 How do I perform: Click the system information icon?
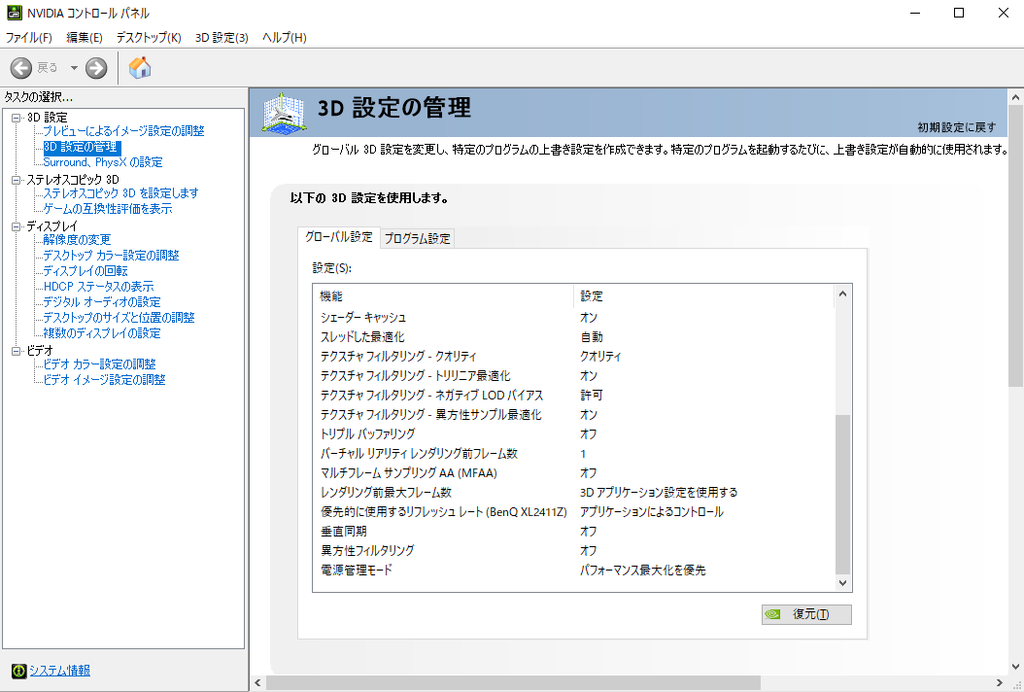pos(19,670)
